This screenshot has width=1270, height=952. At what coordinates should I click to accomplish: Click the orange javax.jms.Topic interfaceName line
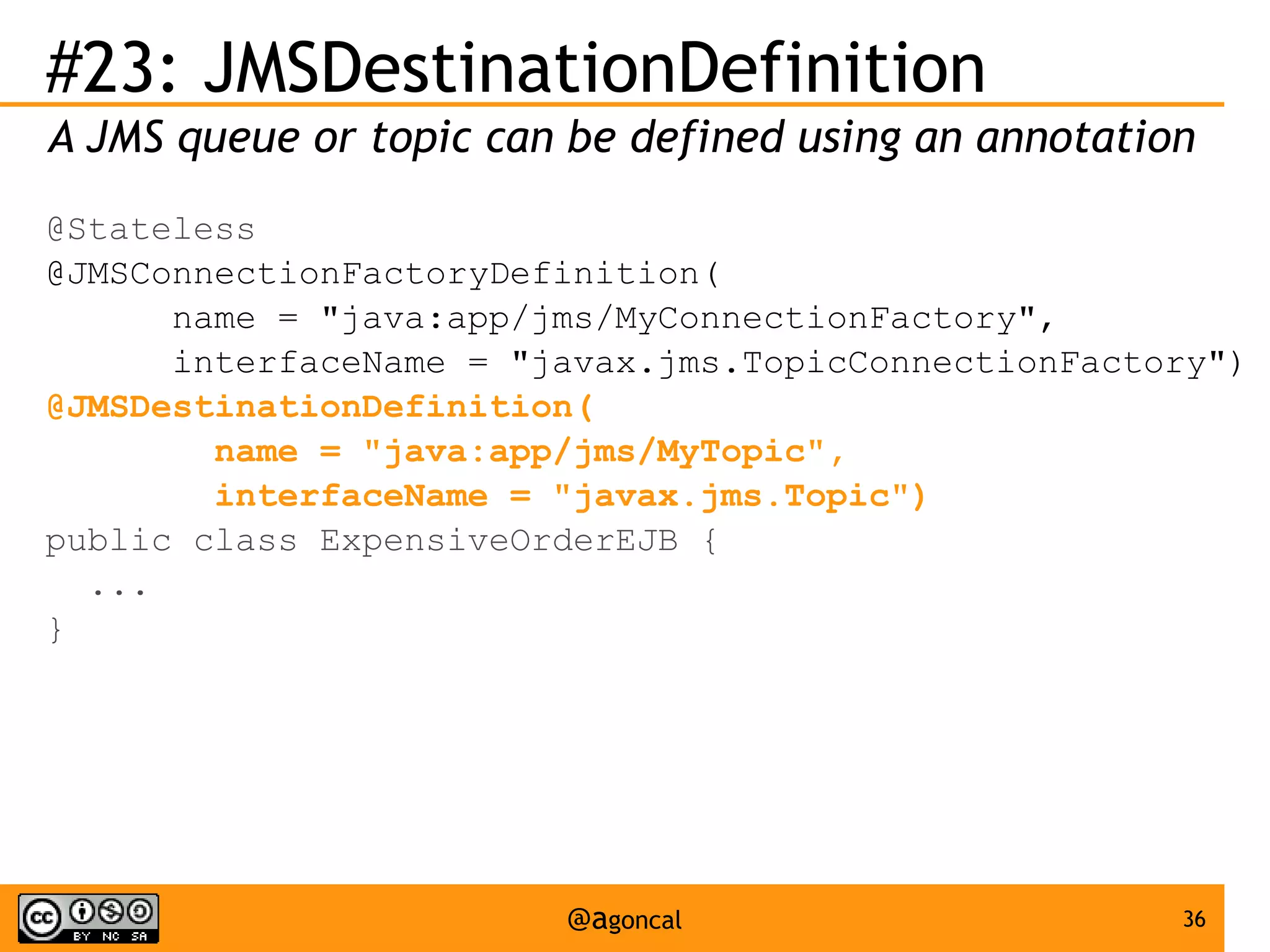[570, 496]
